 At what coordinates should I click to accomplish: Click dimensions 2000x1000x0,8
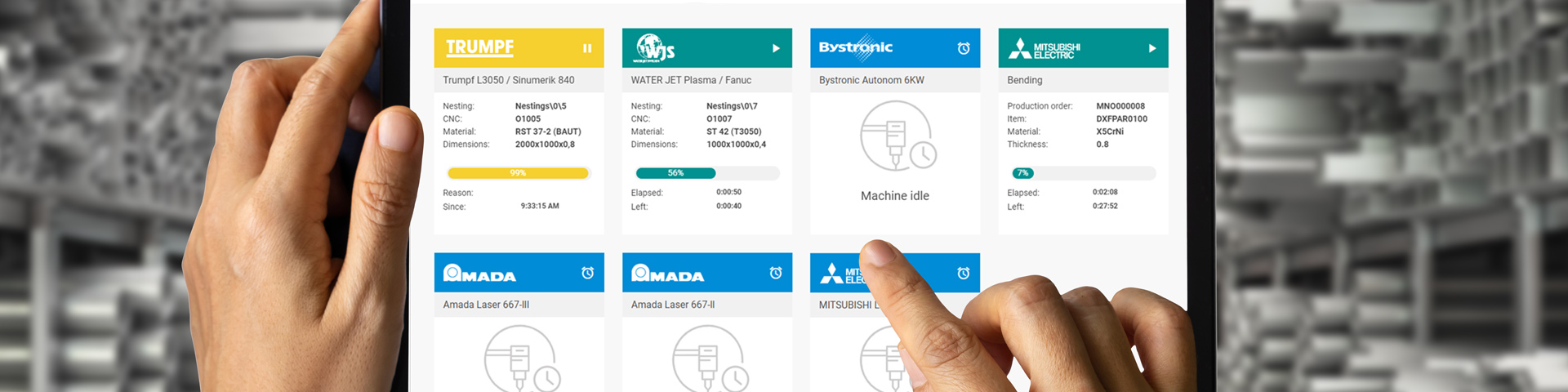545,145
